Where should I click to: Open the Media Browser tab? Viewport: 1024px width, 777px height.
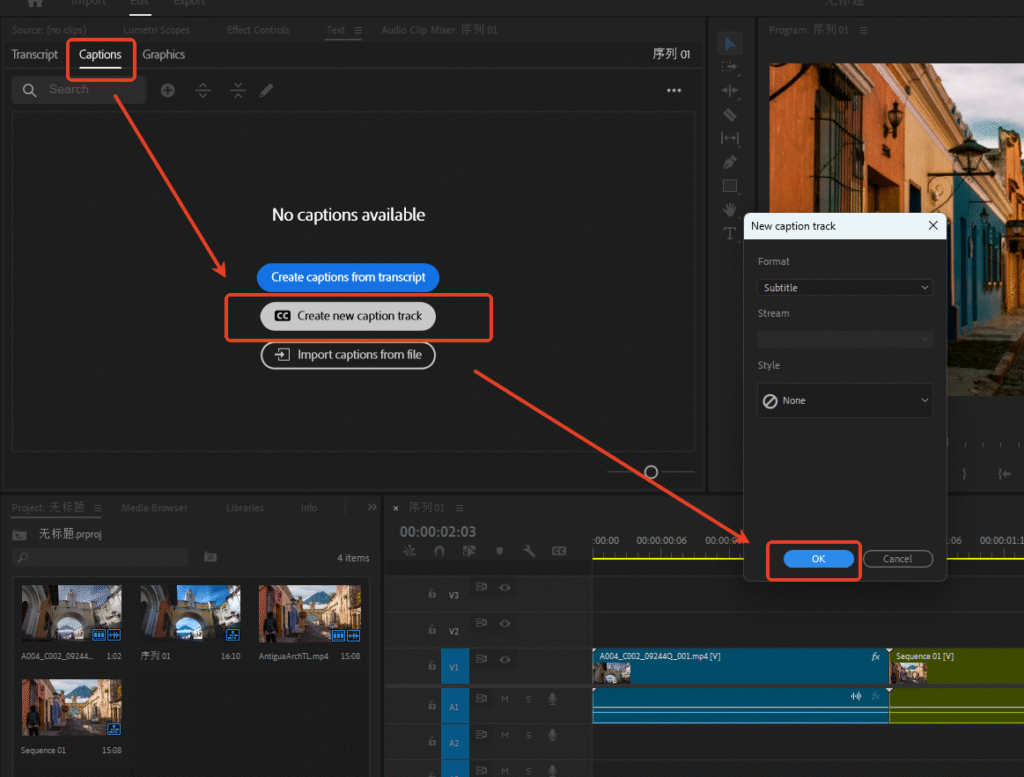155,508
